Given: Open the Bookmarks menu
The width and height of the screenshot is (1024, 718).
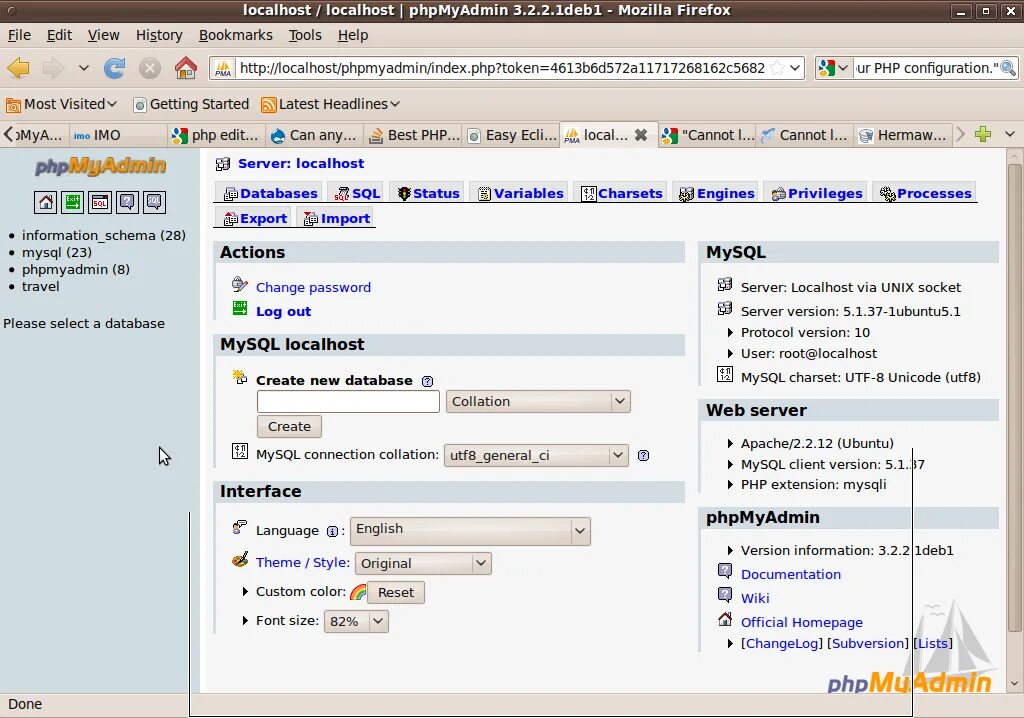Looking at the screenshot, I should pyautogui.click(x=236, y=35).
